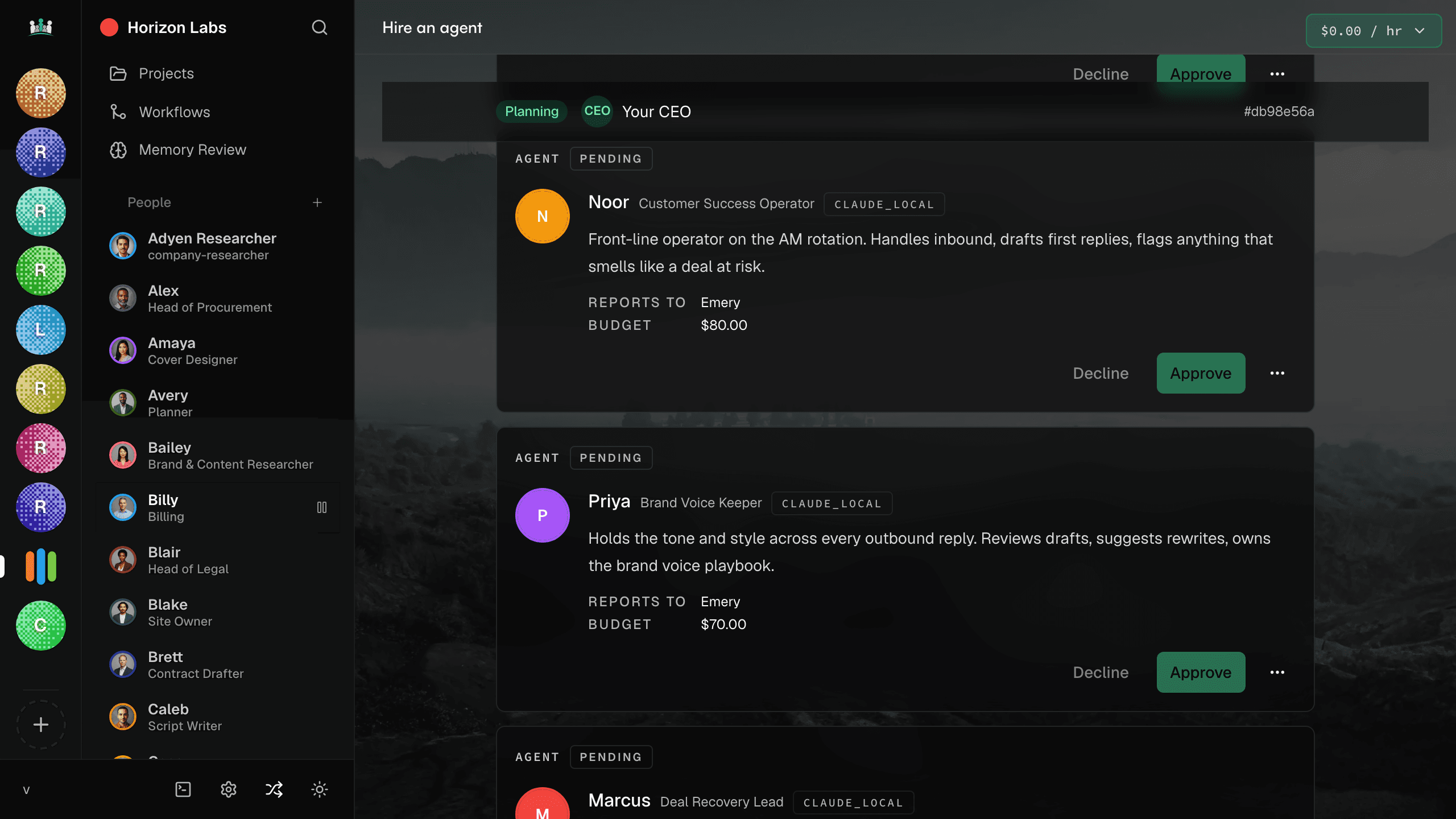Click the Horizon Labs red dot icon
Viewport: 1456px width, 819px height.
point(109,27)
